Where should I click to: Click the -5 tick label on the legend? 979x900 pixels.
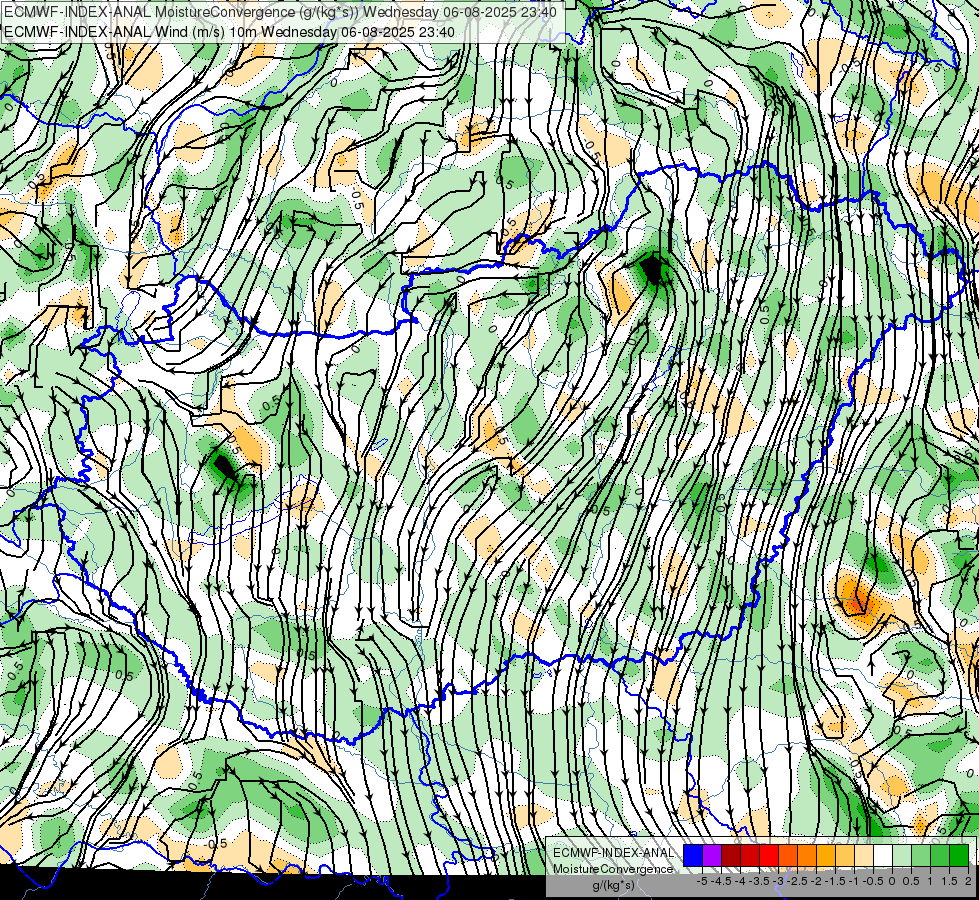(702, 881)
